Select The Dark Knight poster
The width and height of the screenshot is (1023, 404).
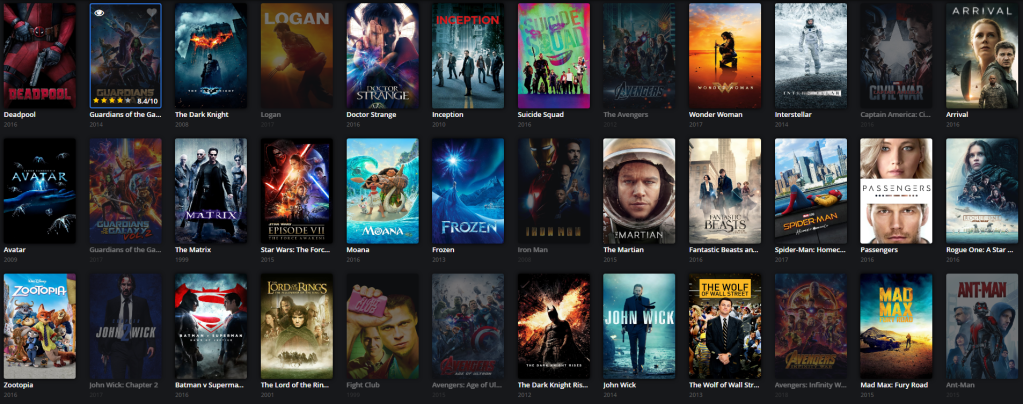click(x=211, y=55)
